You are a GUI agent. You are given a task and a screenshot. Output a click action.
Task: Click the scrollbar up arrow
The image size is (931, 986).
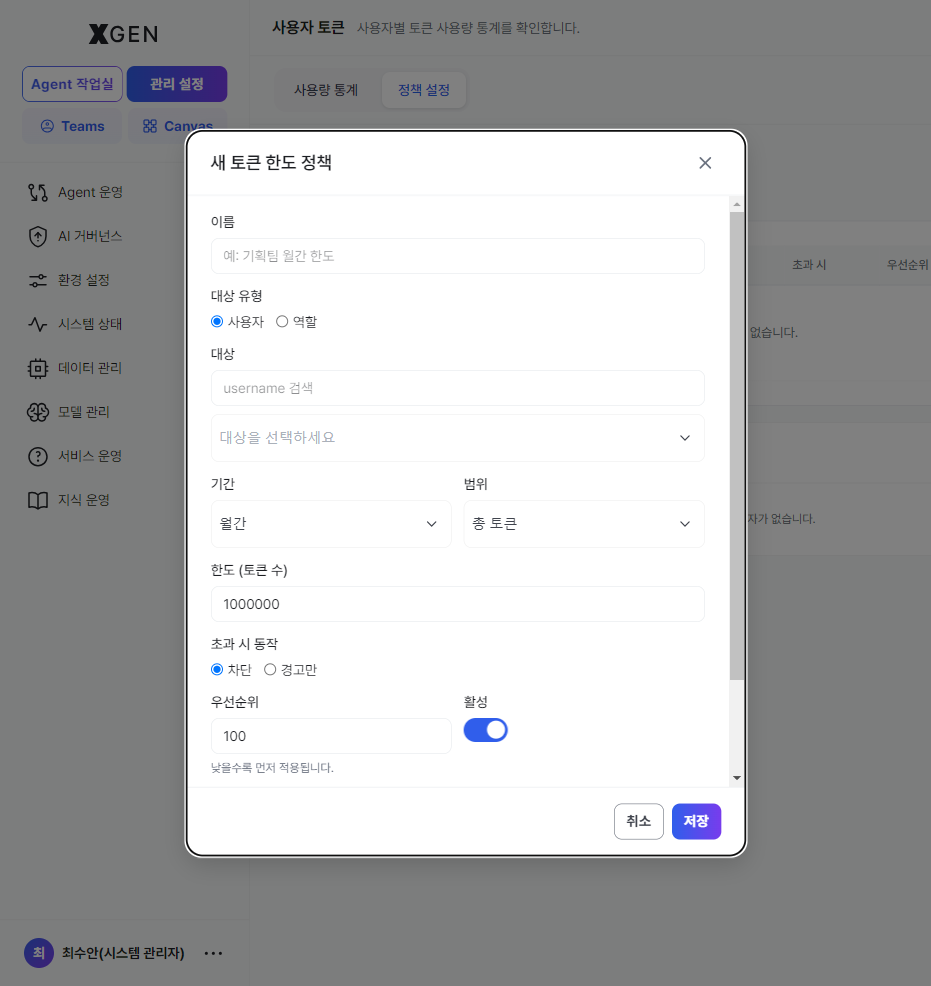(x=737, y=204)
